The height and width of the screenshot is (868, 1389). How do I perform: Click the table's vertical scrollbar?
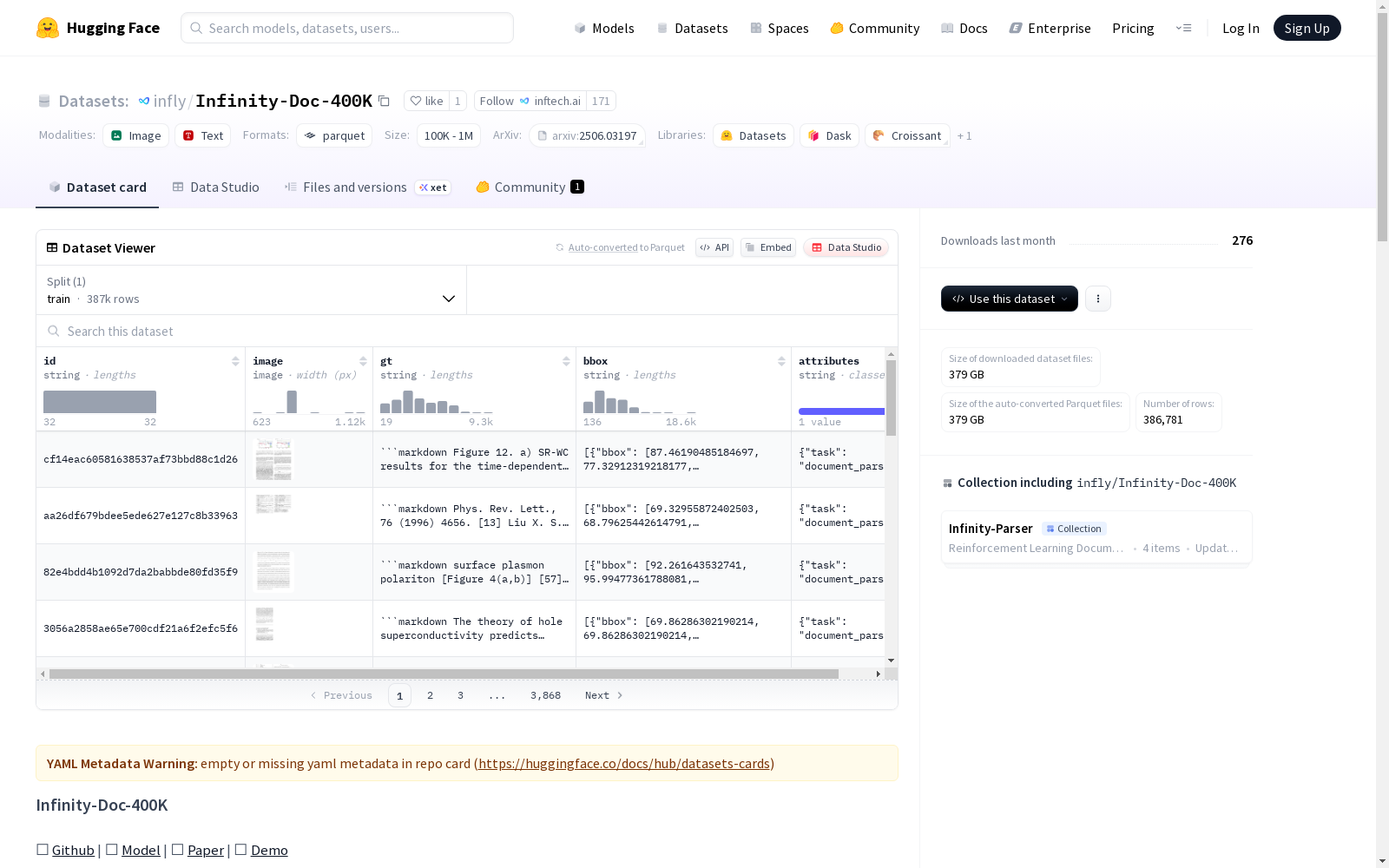891,398
